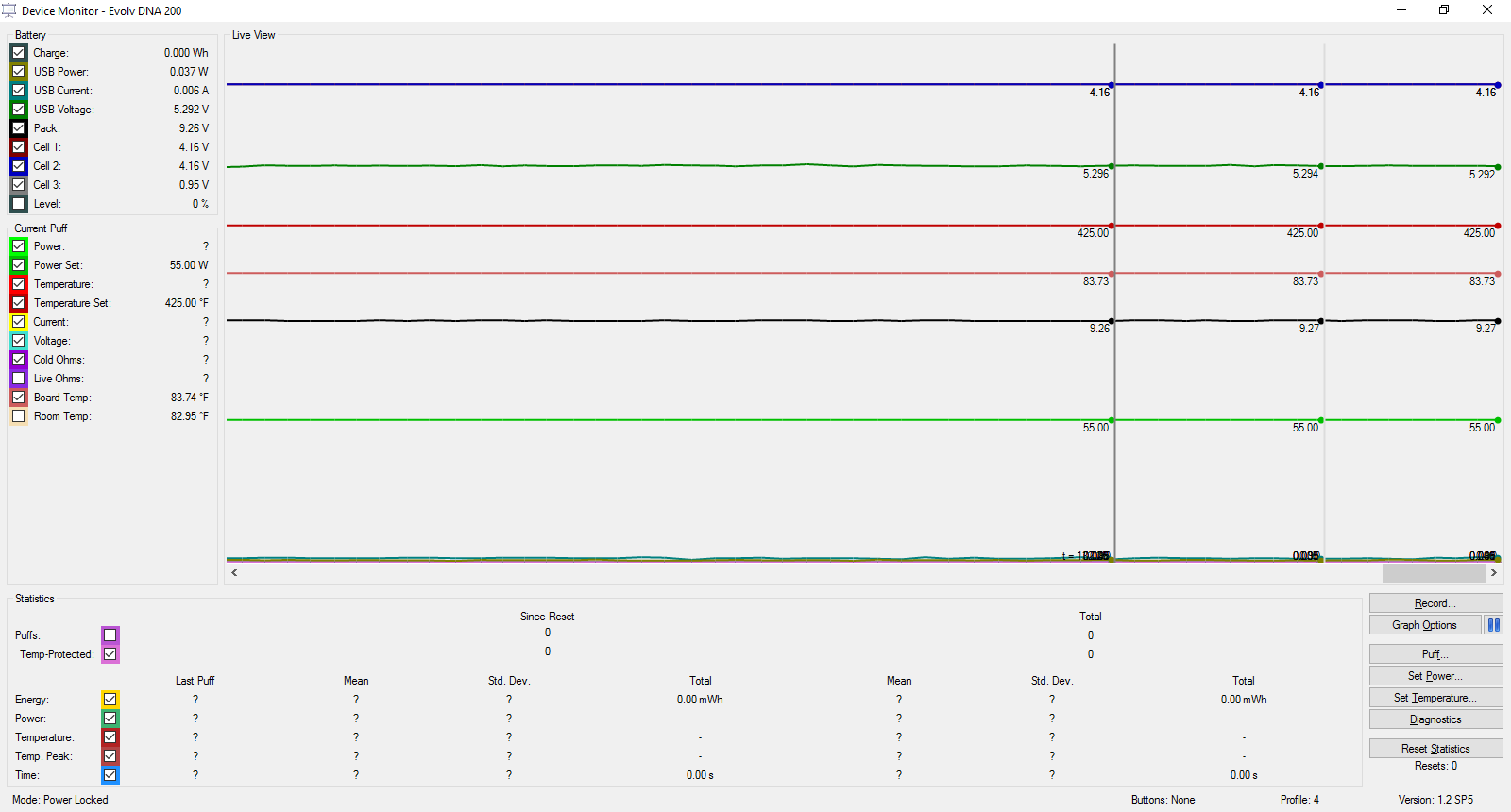Viewport: 1511px width, 812px height.
Task: Toggle the Board Temp checkbox
Action: point(19,398)
